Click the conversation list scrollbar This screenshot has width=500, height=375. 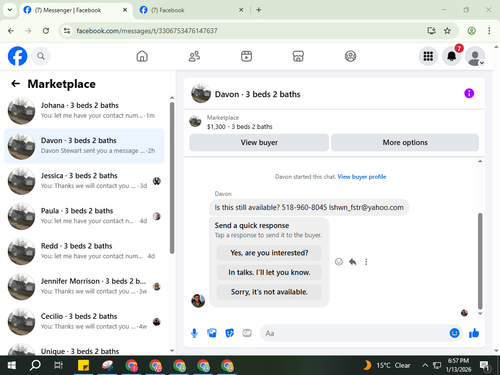point(172,178)
